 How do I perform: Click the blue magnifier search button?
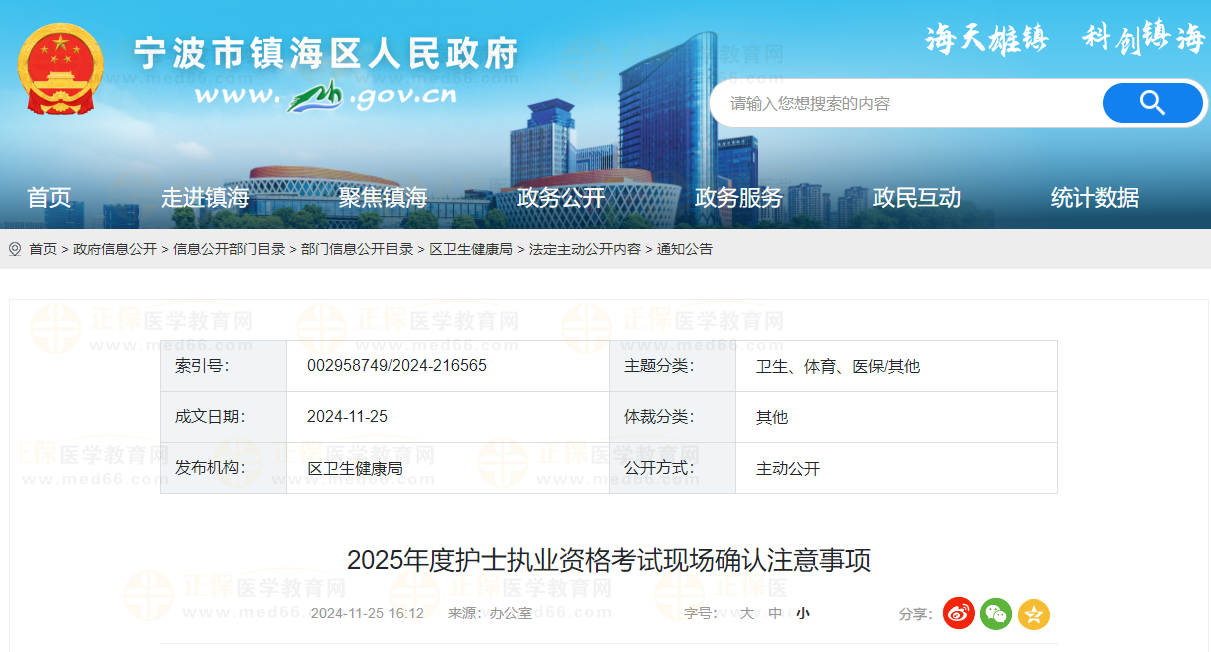point(1152,103)
